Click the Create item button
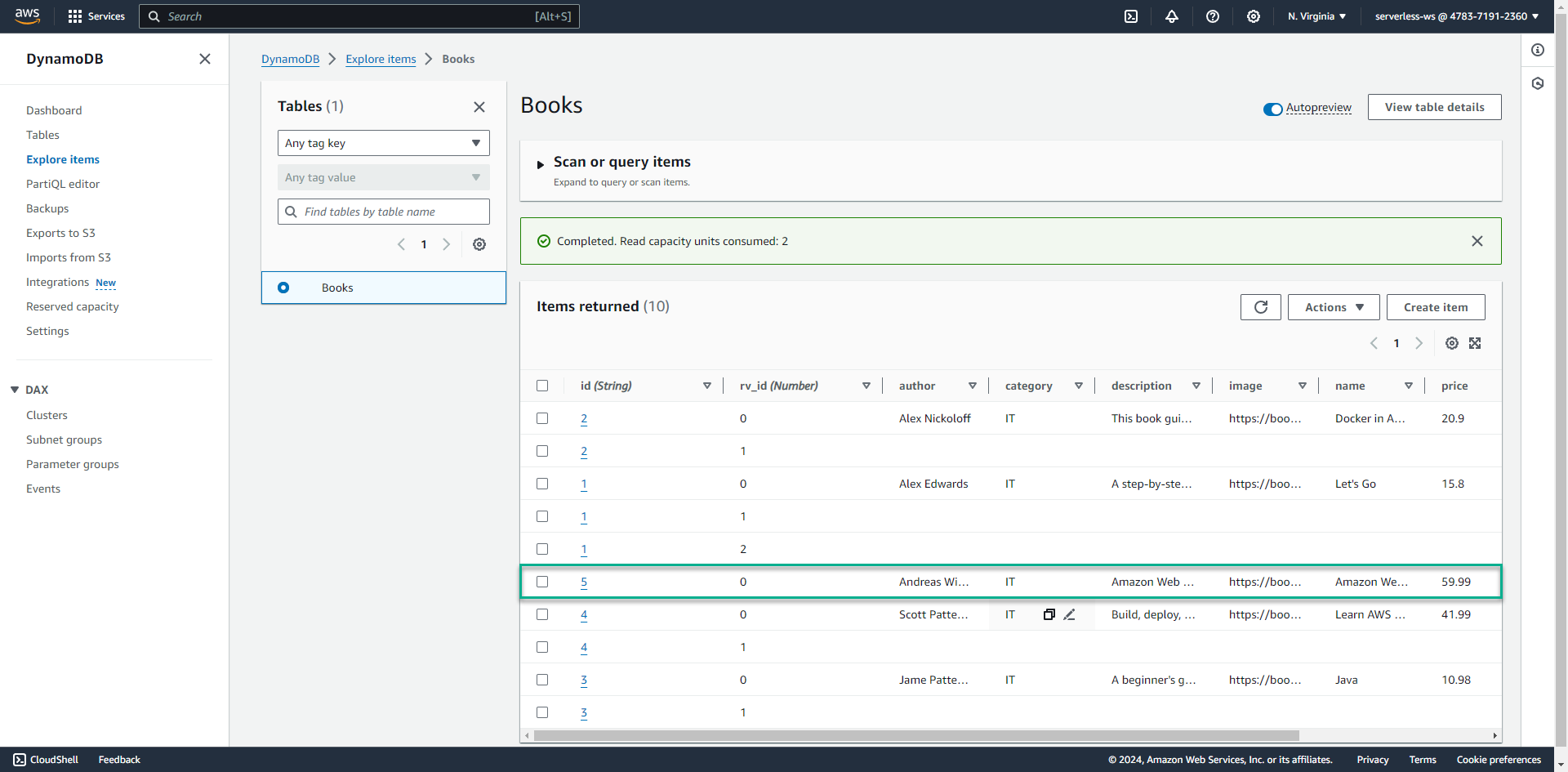Viewport: 1568px width, 772px height. coord(1436,307)
